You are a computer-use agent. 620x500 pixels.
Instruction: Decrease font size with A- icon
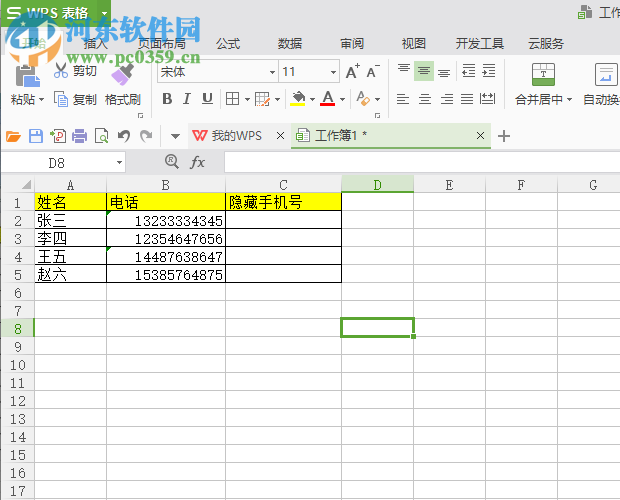(373, 72)
